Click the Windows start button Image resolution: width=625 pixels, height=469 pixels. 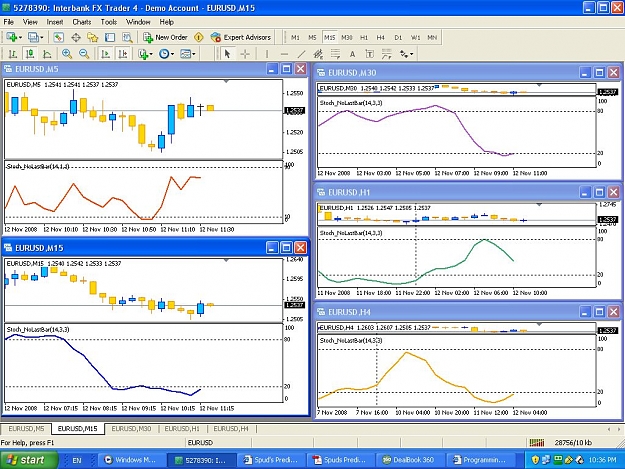coord(29,460)
